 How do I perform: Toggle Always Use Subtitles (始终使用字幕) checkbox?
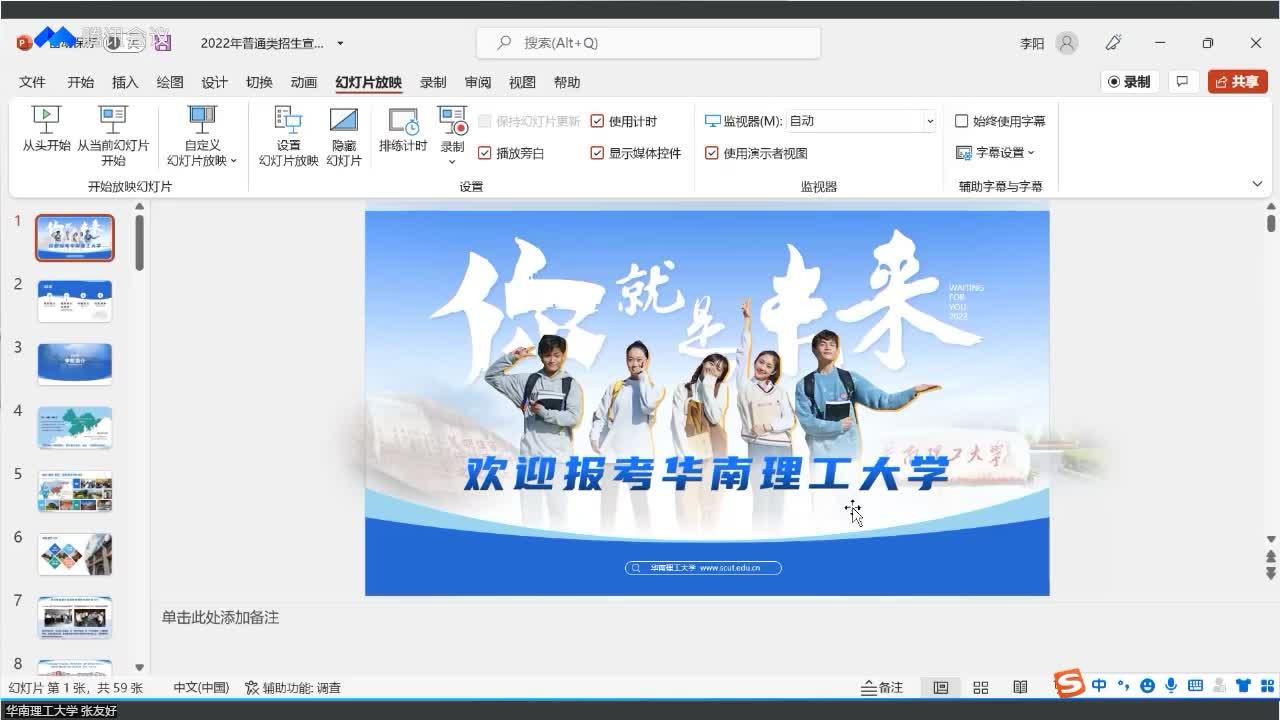[962, 121]
